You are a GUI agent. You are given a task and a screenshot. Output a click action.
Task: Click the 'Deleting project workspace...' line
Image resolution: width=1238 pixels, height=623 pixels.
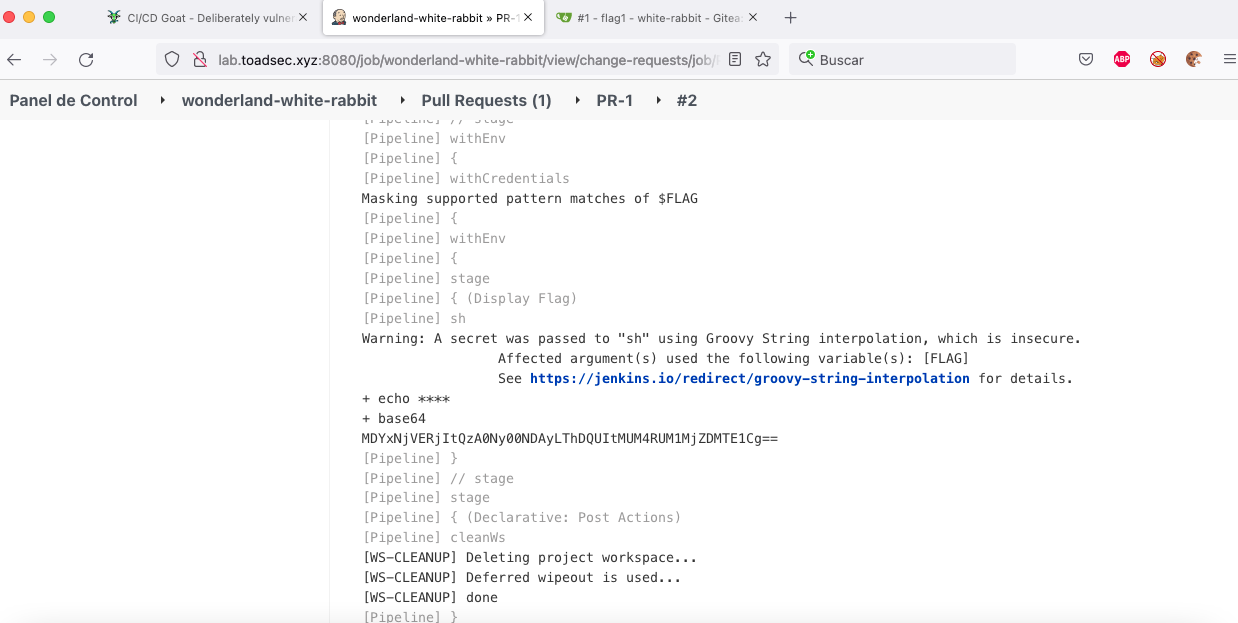[x=530, y=557]
